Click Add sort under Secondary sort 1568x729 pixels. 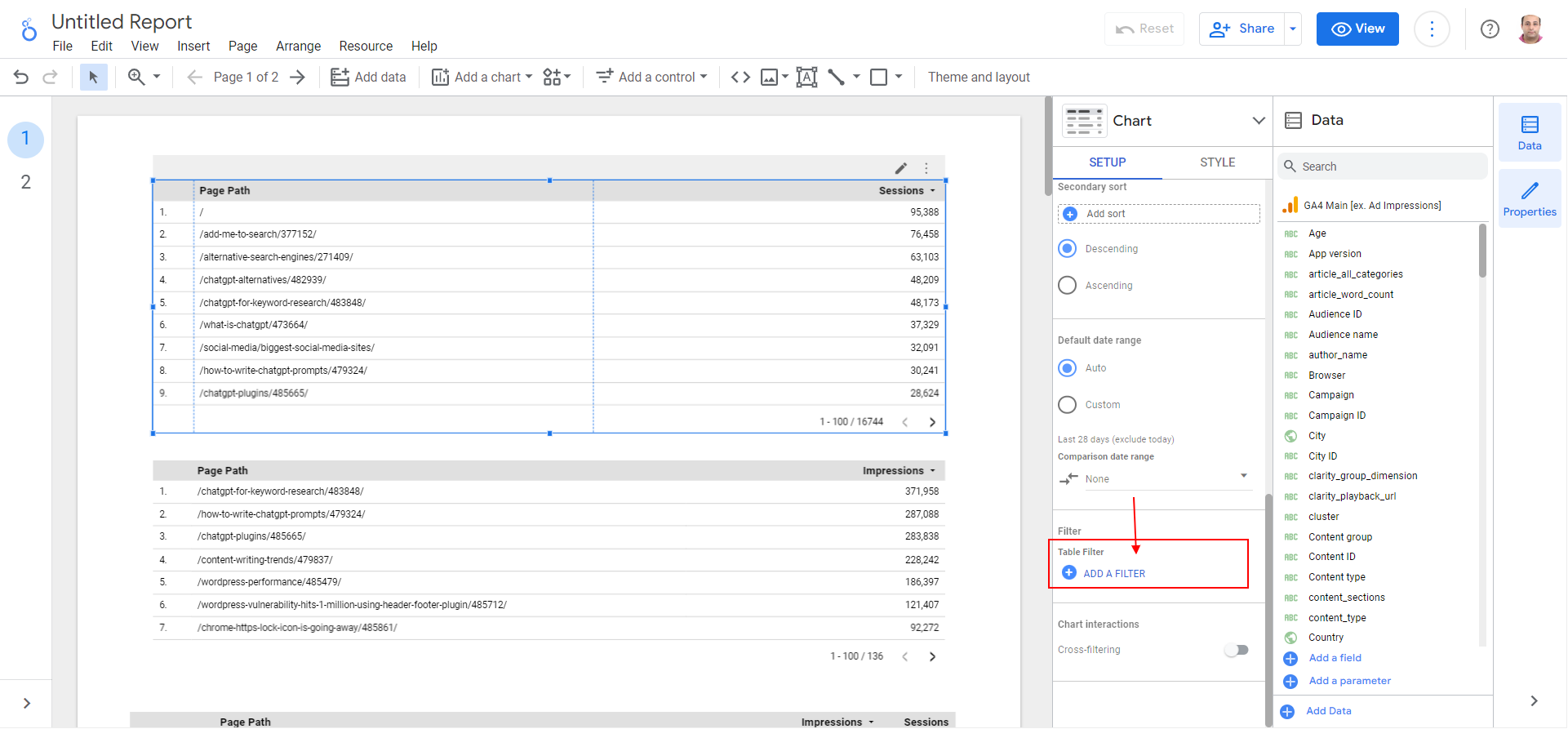[1159, 214]
